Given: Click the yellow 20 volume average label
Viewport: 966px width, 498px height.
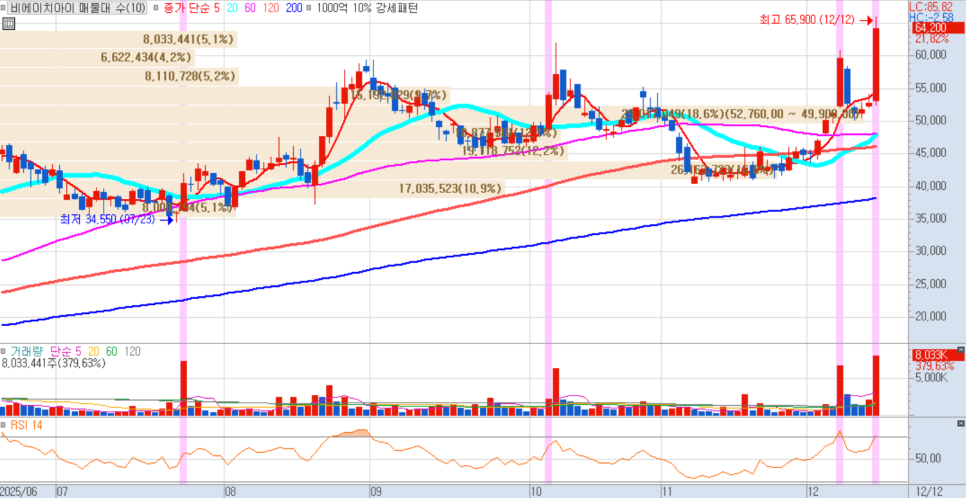Looking at the screenshot, I should click(94, 351).
